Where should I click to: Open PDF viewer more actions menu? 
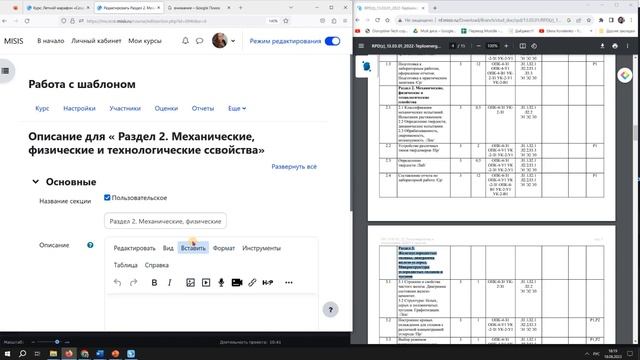click(627, 46)
